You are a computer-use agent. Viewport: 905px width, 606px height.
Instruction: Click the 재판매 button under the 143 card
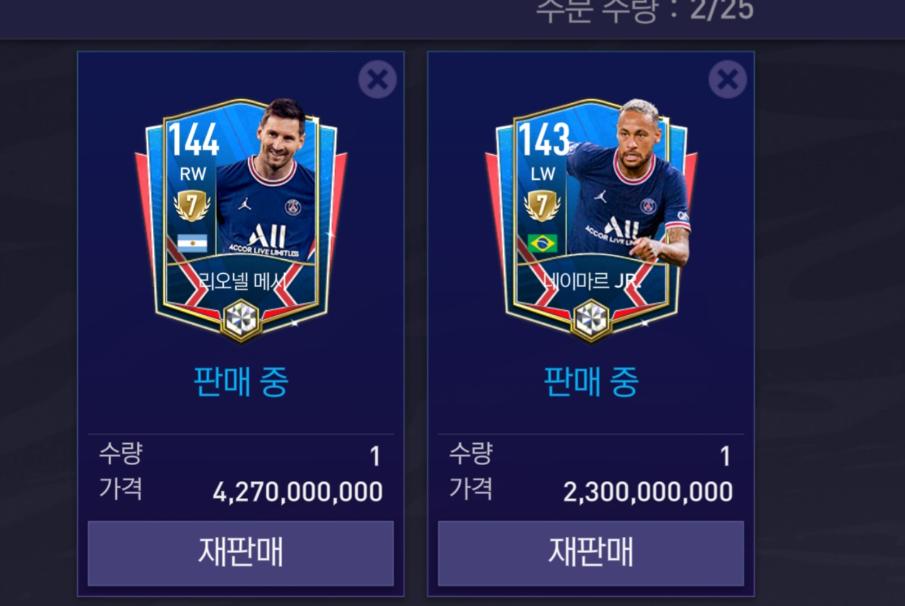[x=591, y=553]
